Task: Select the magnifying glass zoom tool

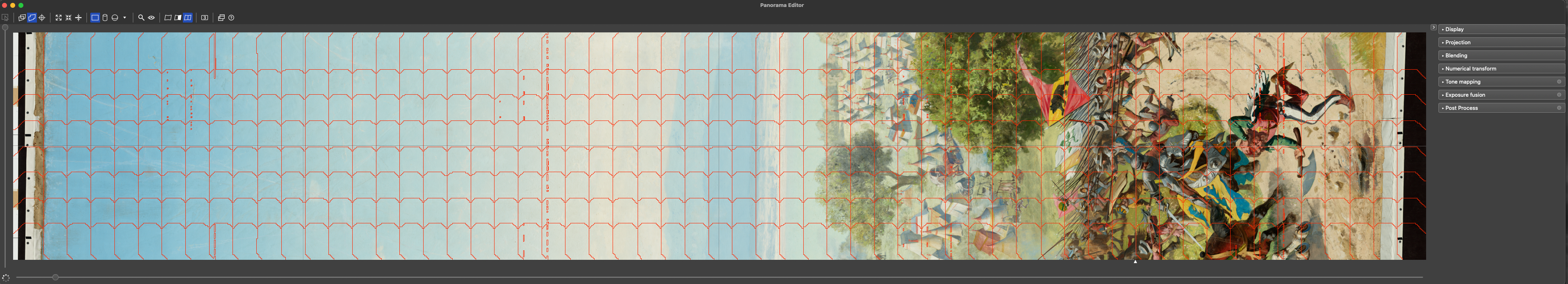Action: click(x=141, y=18)
